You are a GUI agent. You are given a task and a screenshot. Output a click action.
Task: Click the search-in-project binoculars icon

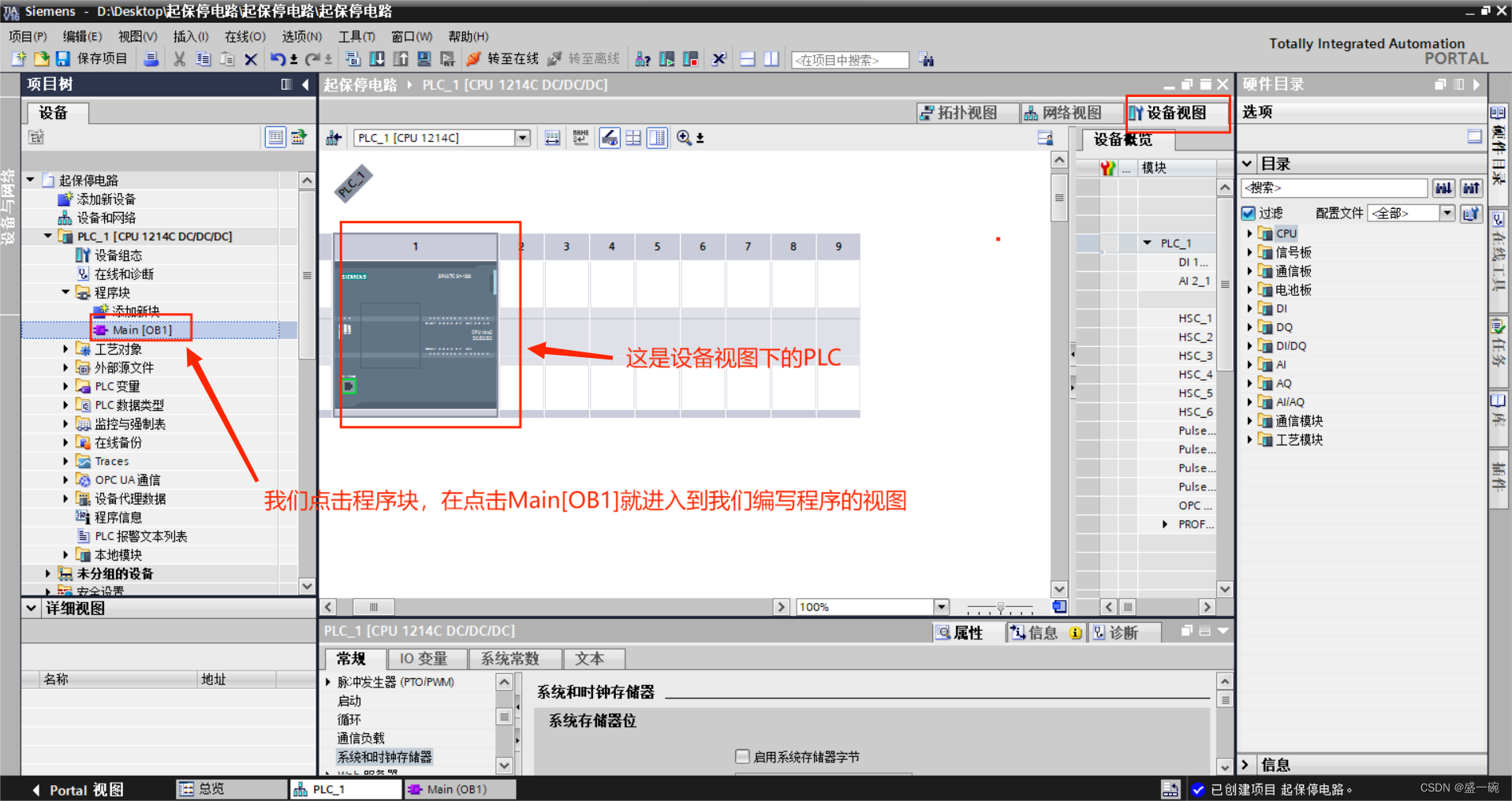coord(926,60)
